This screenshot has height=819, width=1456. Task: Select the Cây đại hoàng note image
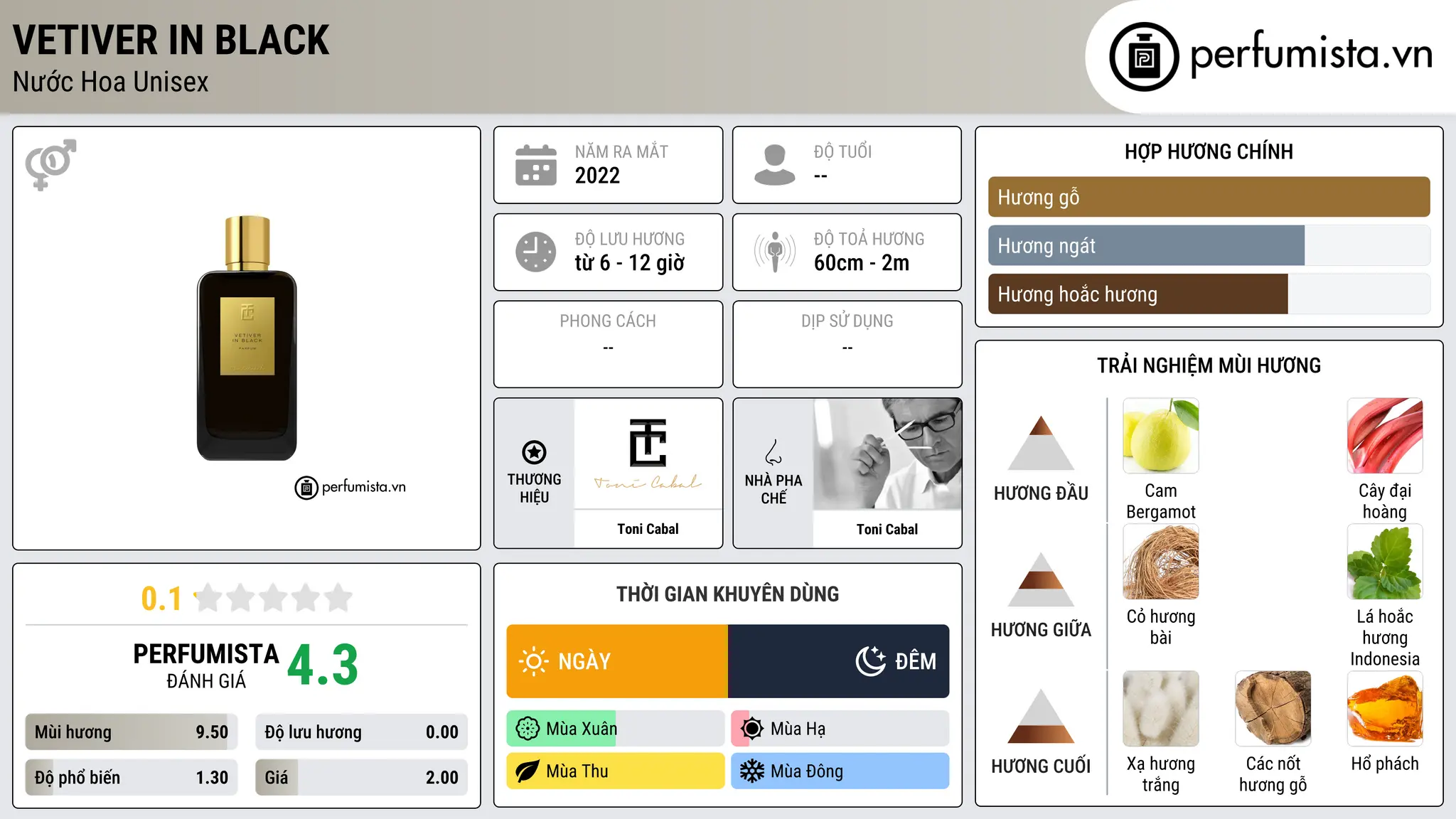[x=1385, y=435]
